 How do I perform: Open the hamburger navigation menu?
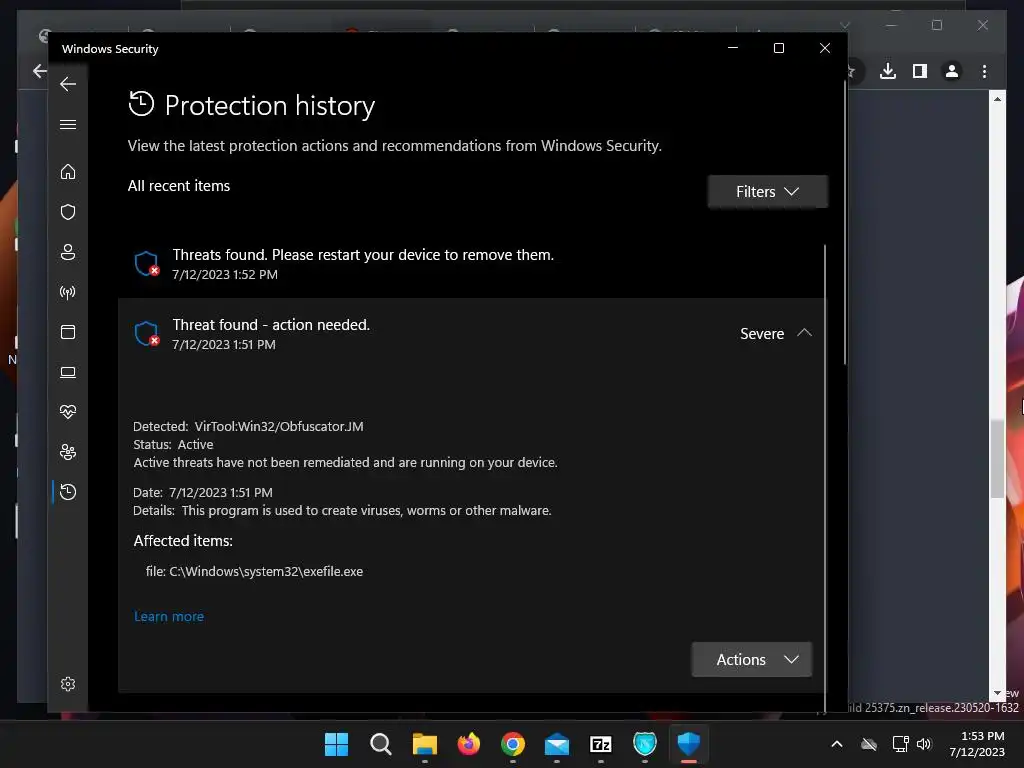coord(68,125)
